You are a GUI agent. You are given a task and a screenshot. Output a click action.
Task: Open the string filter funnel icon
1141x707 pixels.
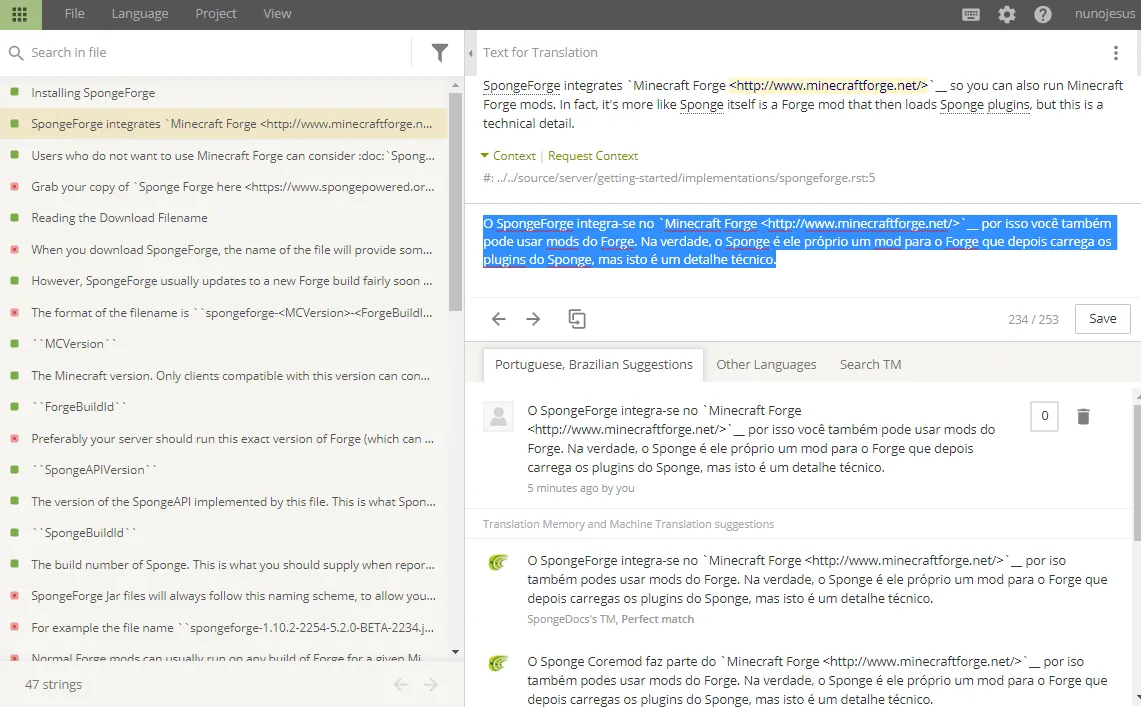coord(440,52)
